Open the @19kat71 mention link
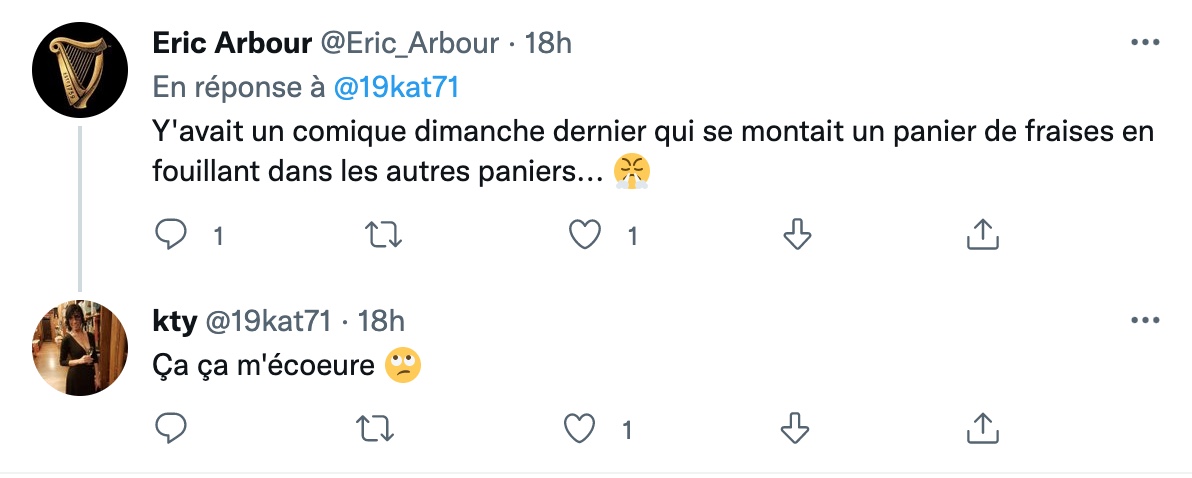1192x478 pixels. [x=396, y=88]
